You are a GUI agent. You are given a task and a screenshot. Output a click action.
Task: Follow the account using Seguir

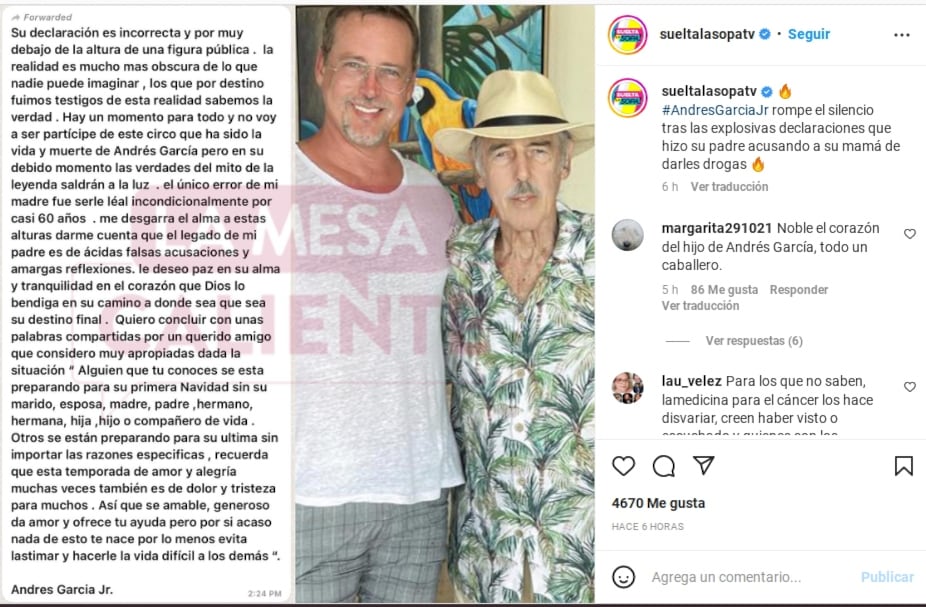(x=808, y=34)
